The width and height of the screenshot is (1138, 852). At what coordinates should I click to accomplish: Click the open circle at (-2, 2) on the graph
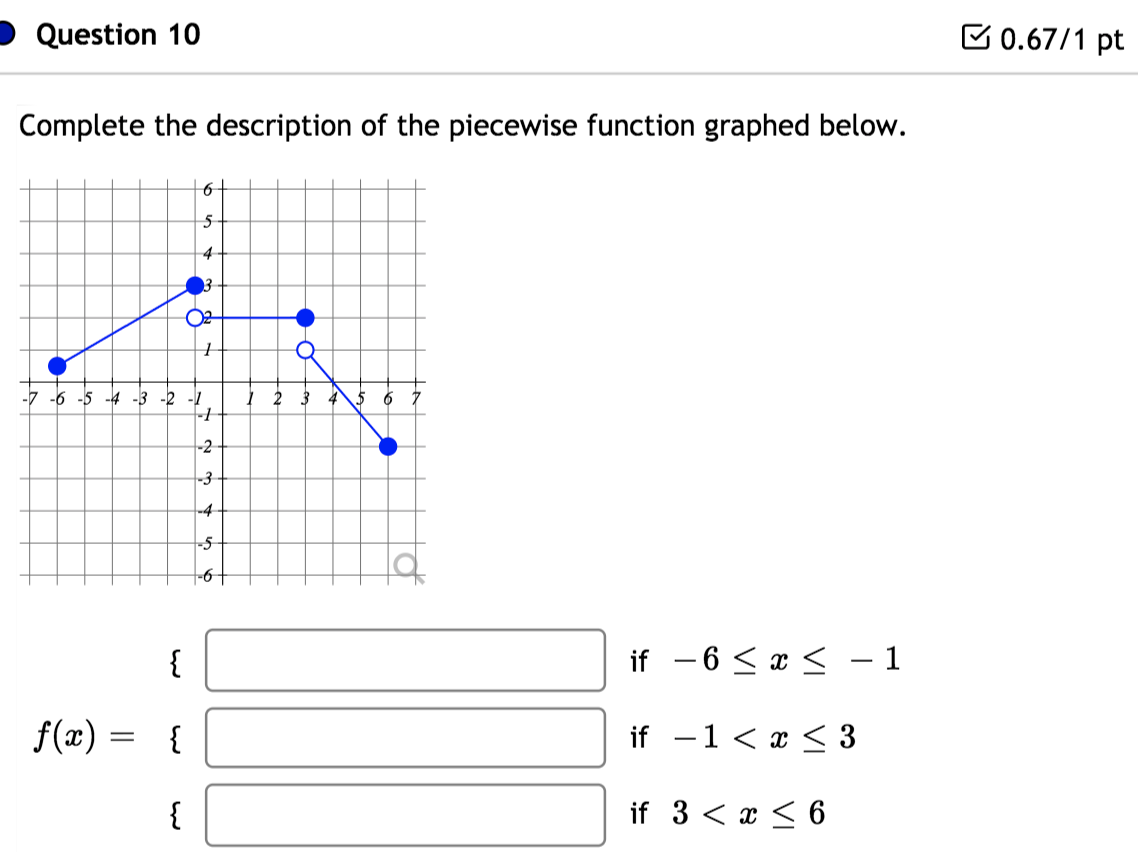tap(193, 316)
